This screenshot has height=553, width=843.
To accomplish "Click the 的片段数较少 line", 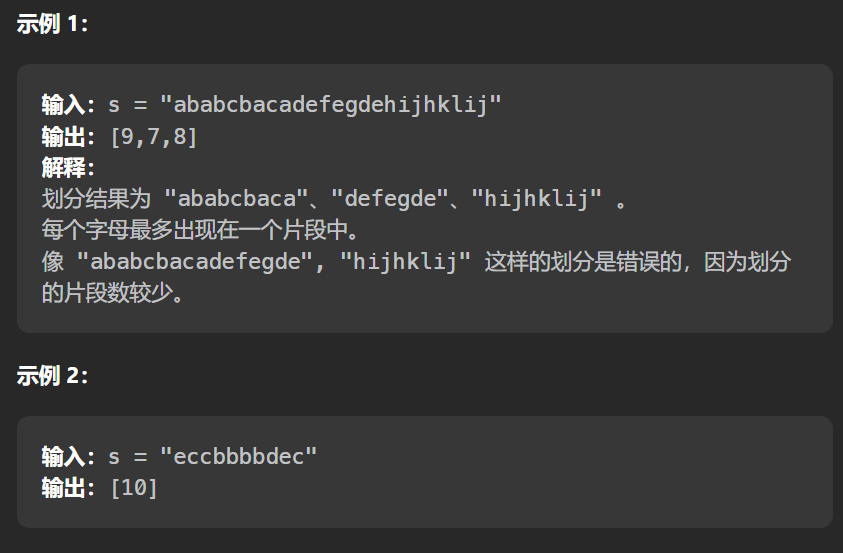I will click(x=112, y=293).
